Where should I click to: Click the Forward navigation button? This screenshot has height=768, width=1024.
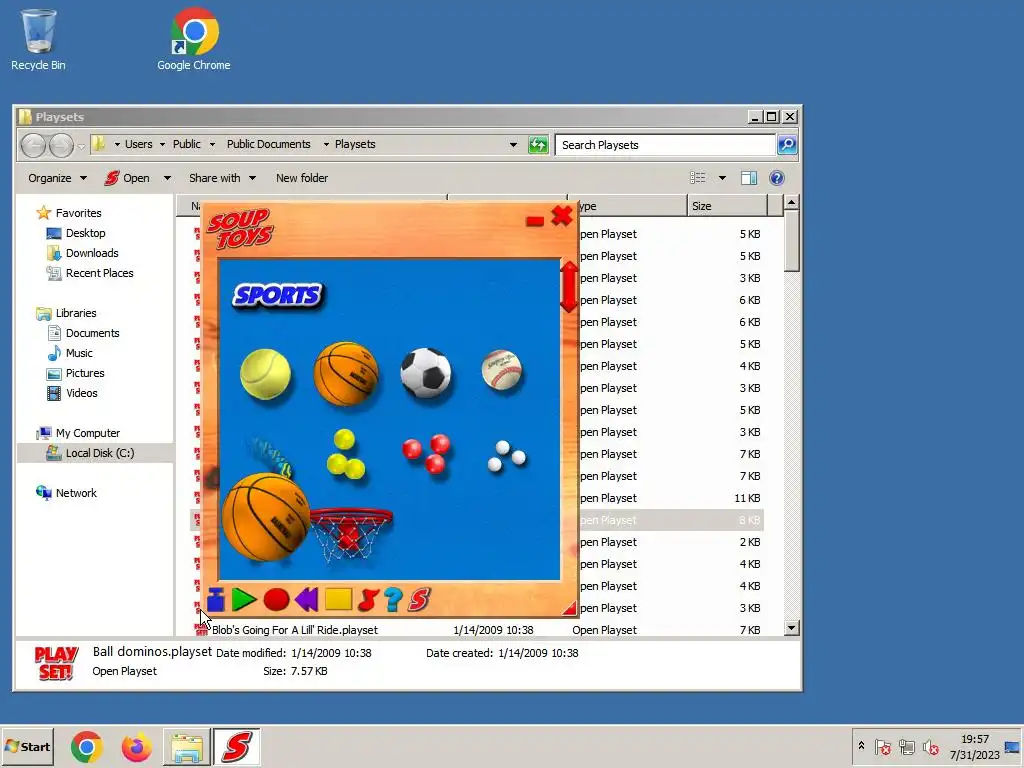point(61,145)
